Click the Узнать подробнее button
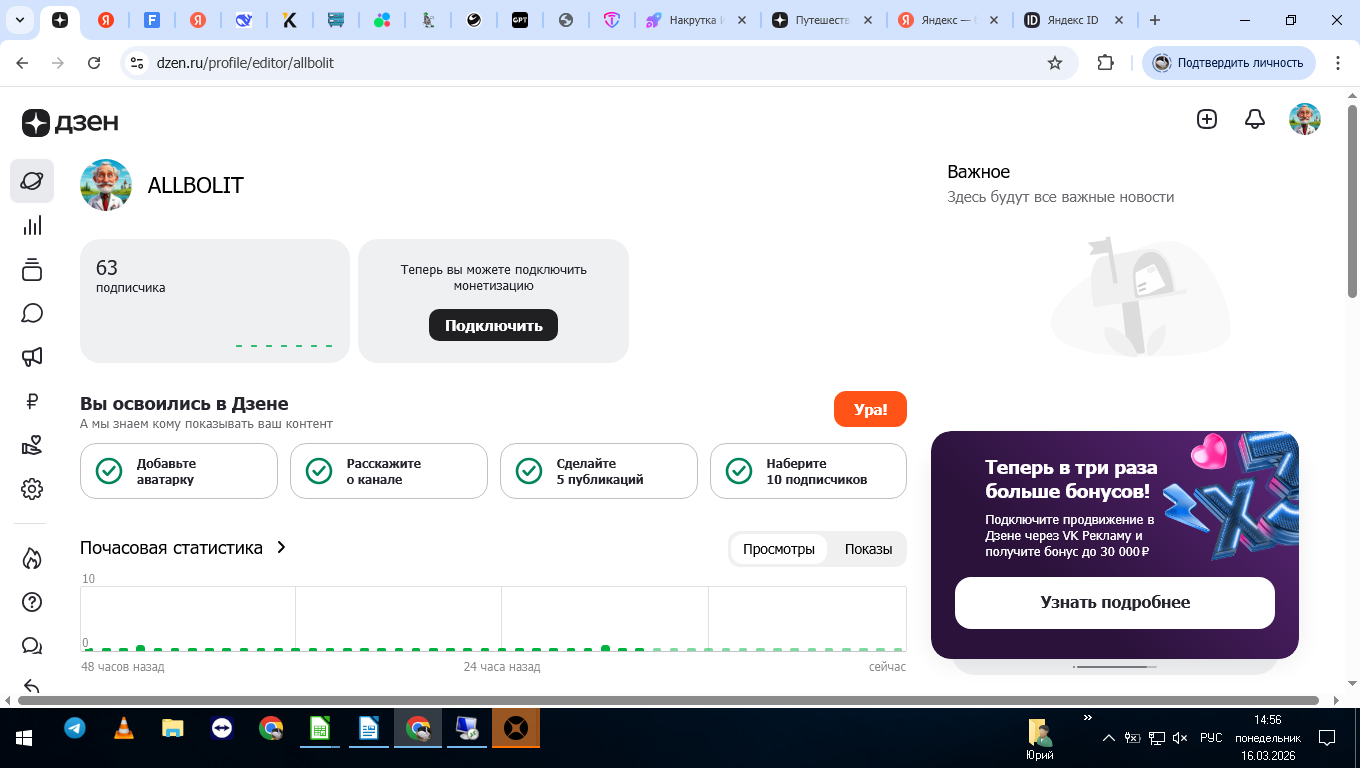This screenshot has height=768, width=1360. click(1115, 602)
